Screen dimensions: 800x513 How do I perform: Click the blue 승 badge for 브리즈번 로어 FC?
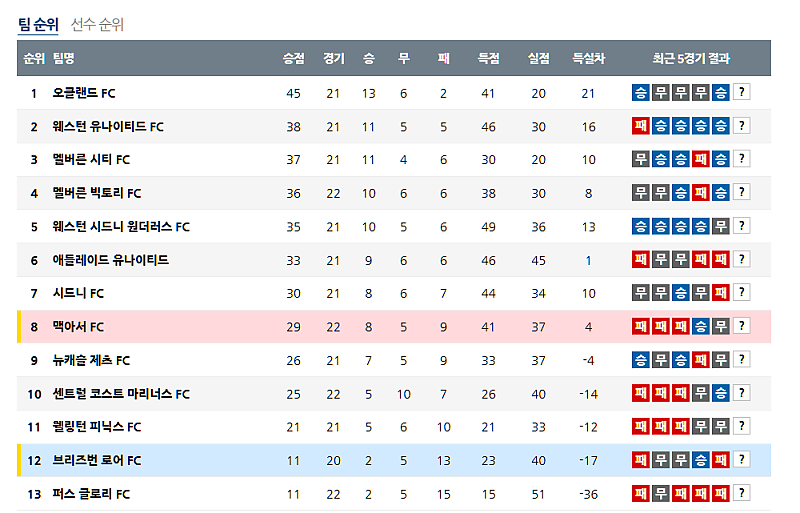701,460
